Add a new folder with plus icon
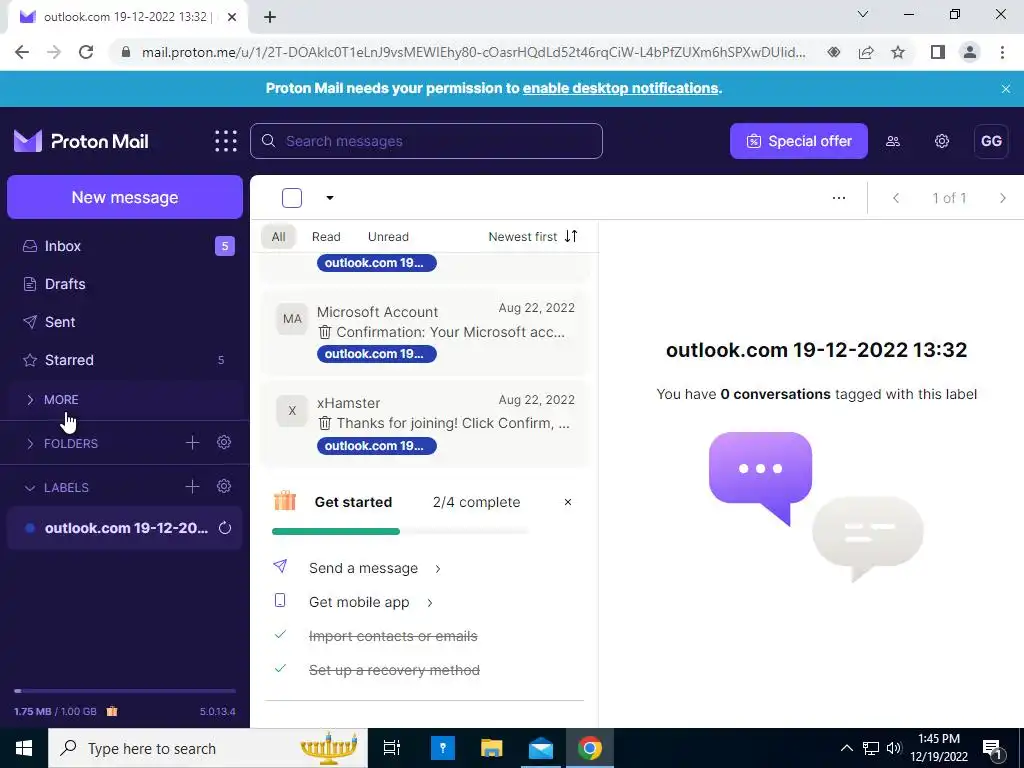 (192, 443)
